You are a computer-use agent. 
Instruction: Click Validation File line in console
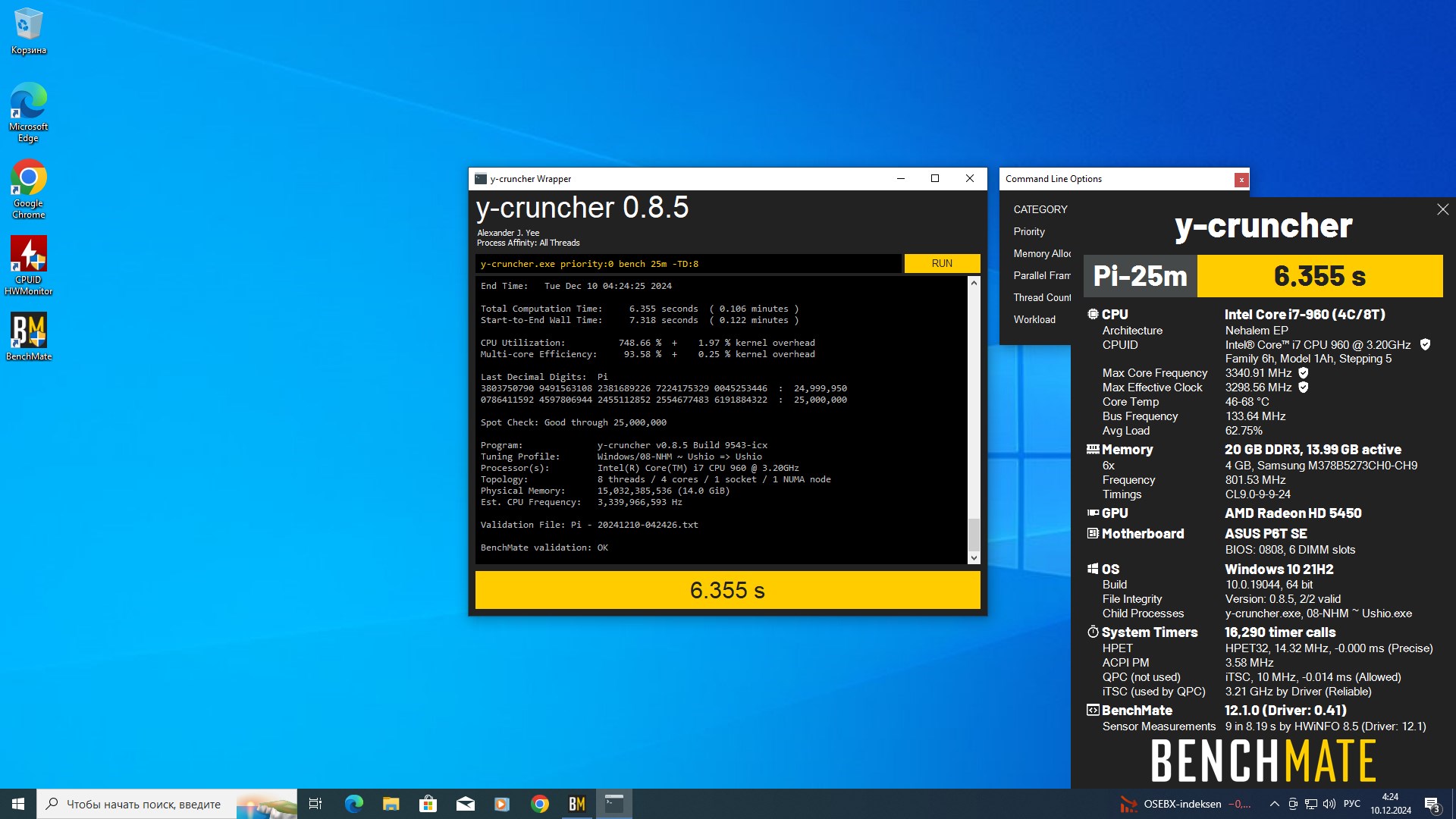589,525
